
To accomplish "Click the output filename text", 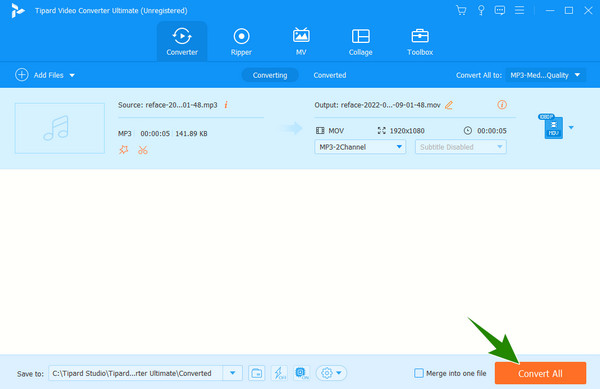I will click(x=391, y=105).
